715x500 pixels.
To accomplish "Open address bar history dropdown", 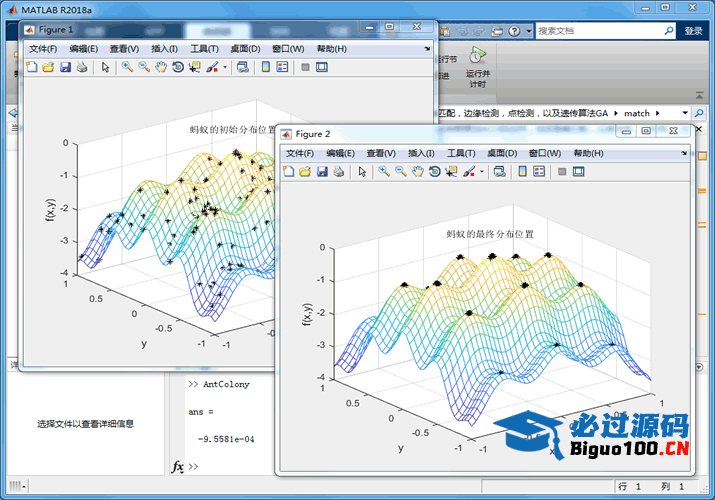I will coord(685,113).
